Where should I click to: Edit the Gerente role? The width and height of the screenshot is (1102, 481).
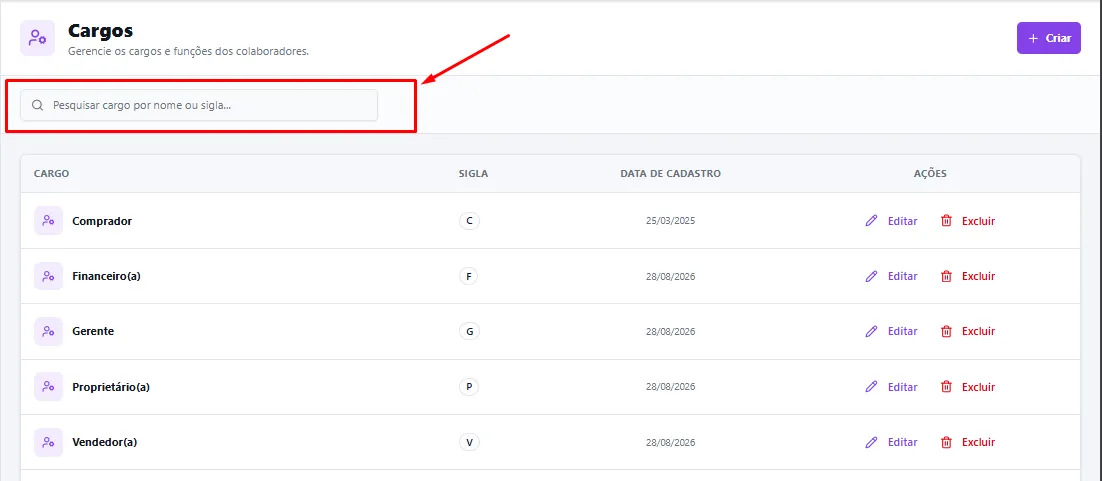(891, 331)
